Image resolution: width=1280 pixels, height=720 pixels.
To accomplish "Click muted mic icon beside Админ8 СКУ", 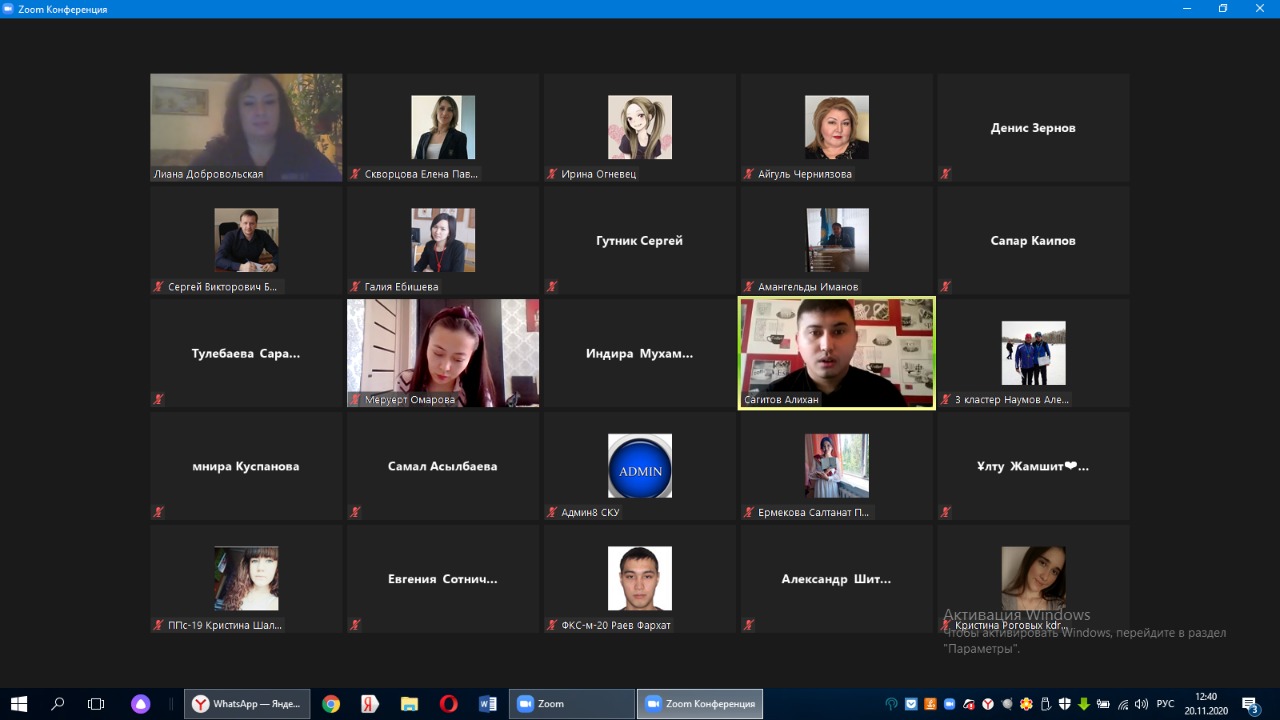I will (x=552, y=513).
